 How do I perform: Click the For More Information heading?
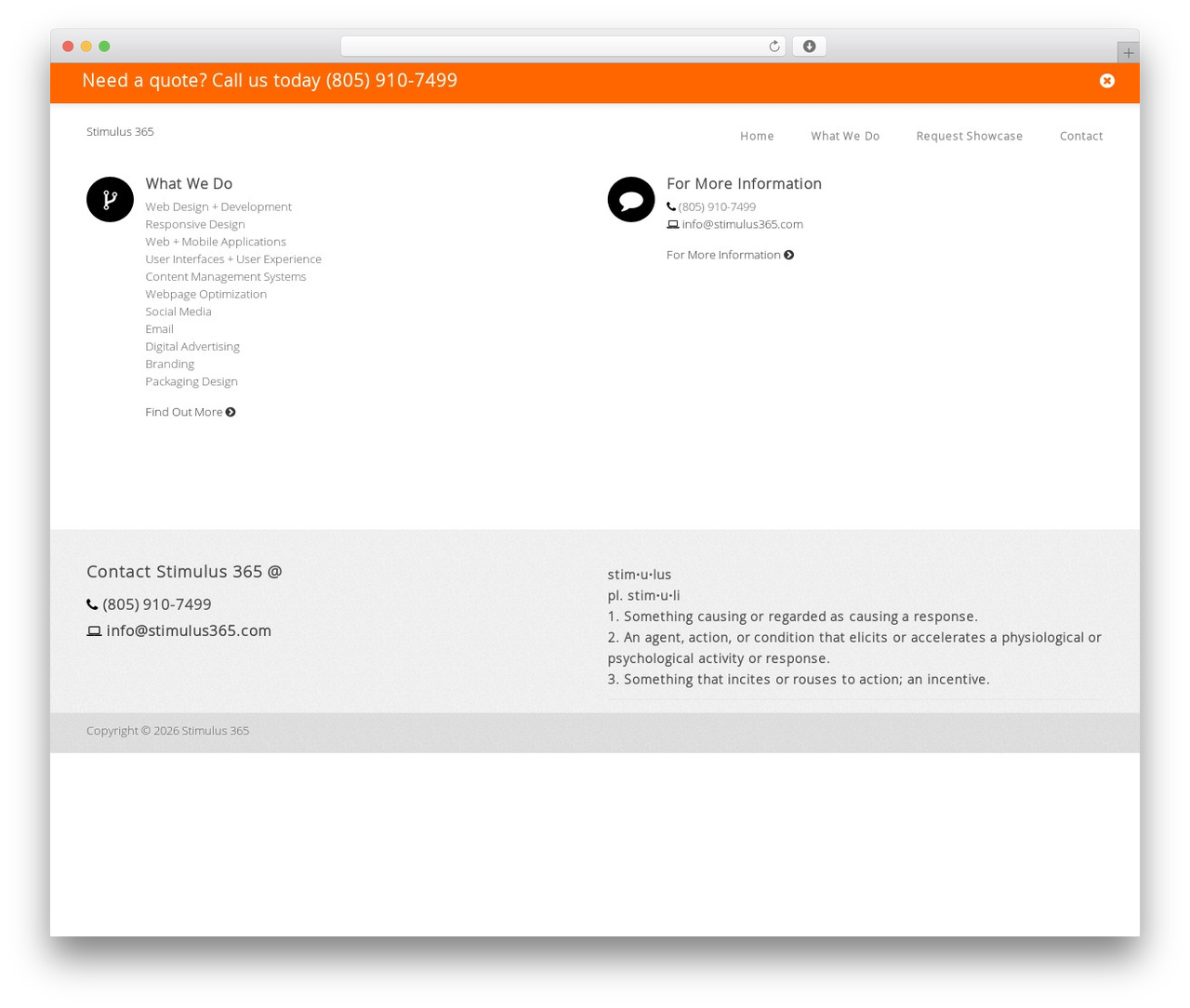point(744,184)
